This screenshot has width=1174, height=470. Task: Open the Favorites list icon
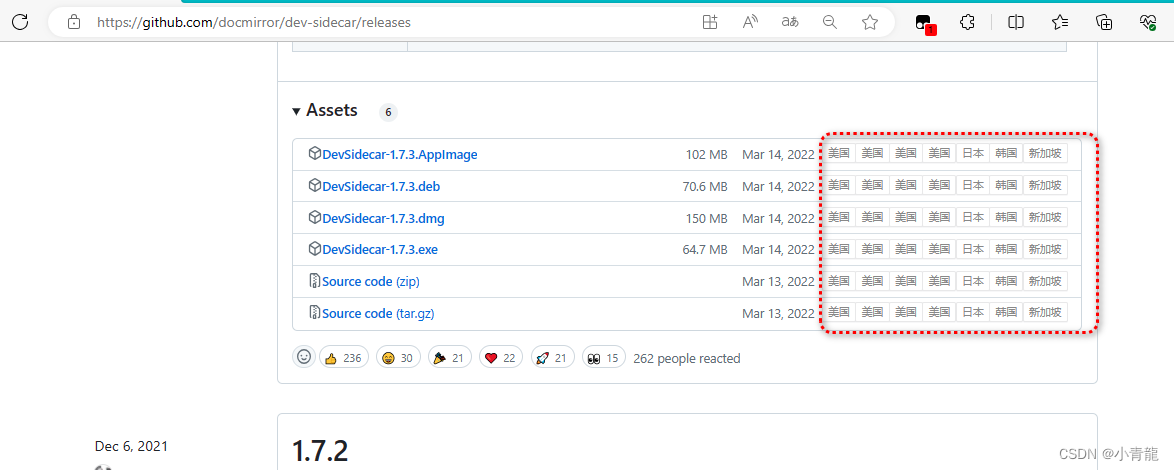tap(1060, 22)
